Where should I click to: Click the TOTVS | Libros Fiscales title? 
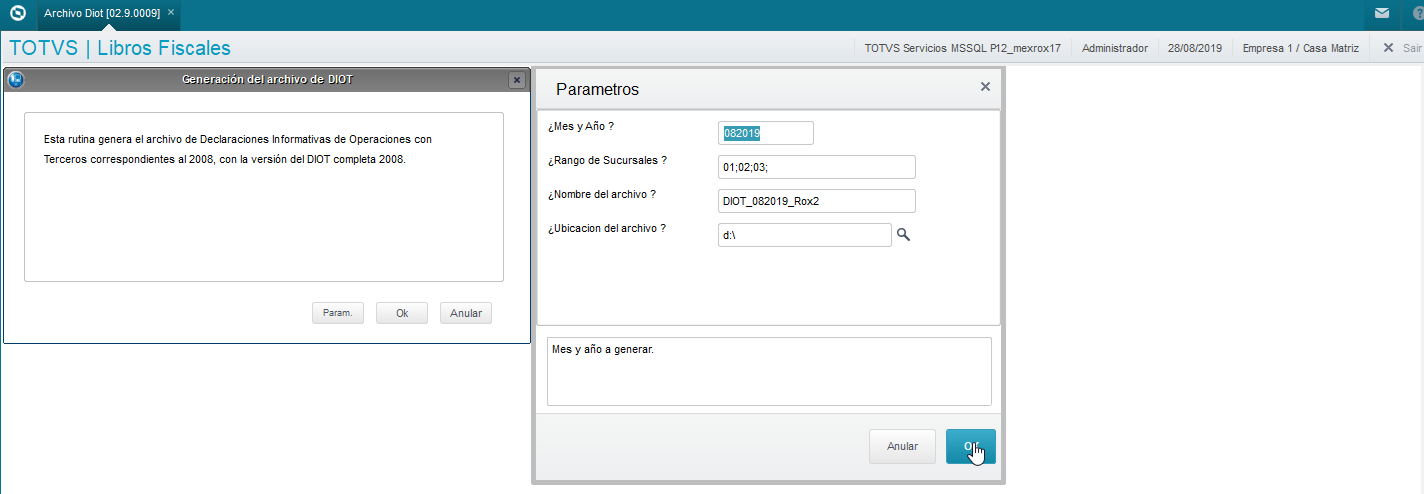coord(120,47)
